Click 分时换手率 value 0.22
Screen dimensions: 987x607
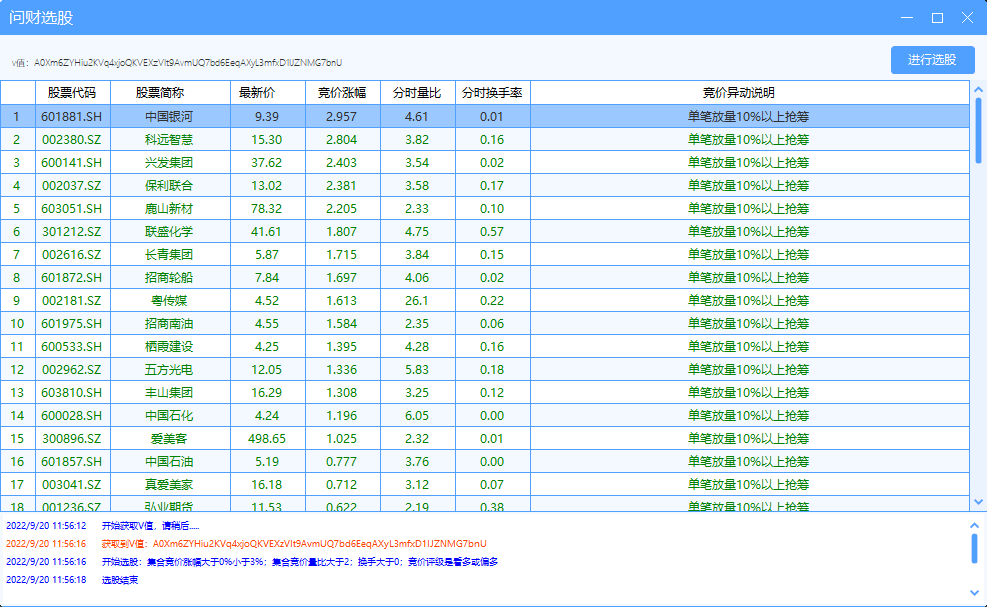click(492, 300)
